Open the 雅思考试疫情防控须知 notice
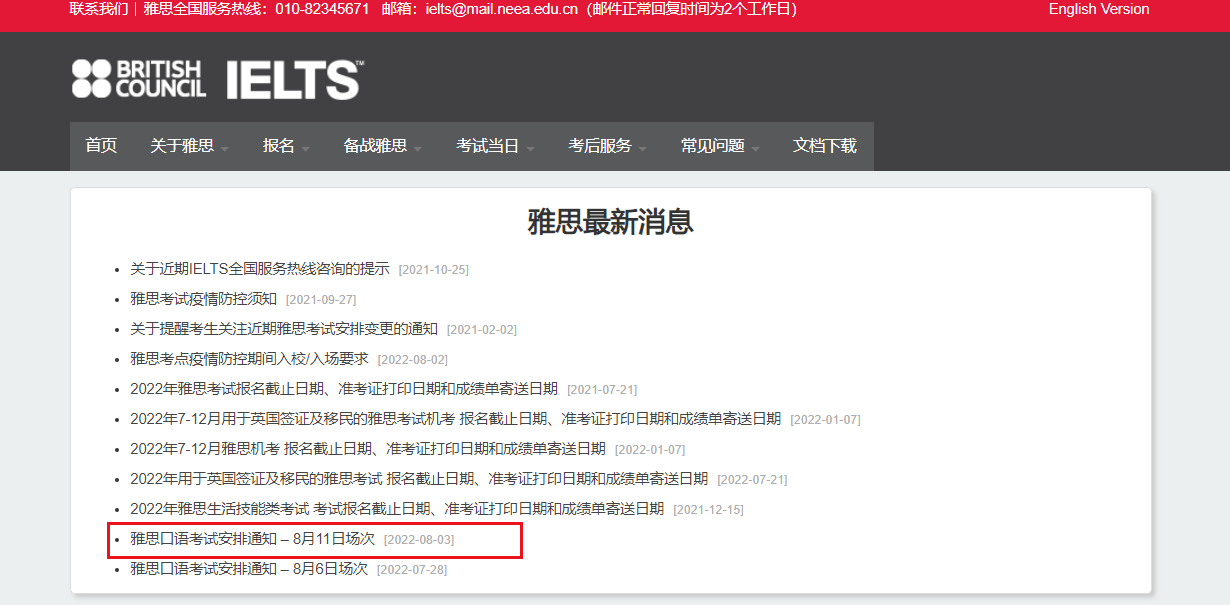Screen dimensions: 1230x605 [x=203, y=299]
